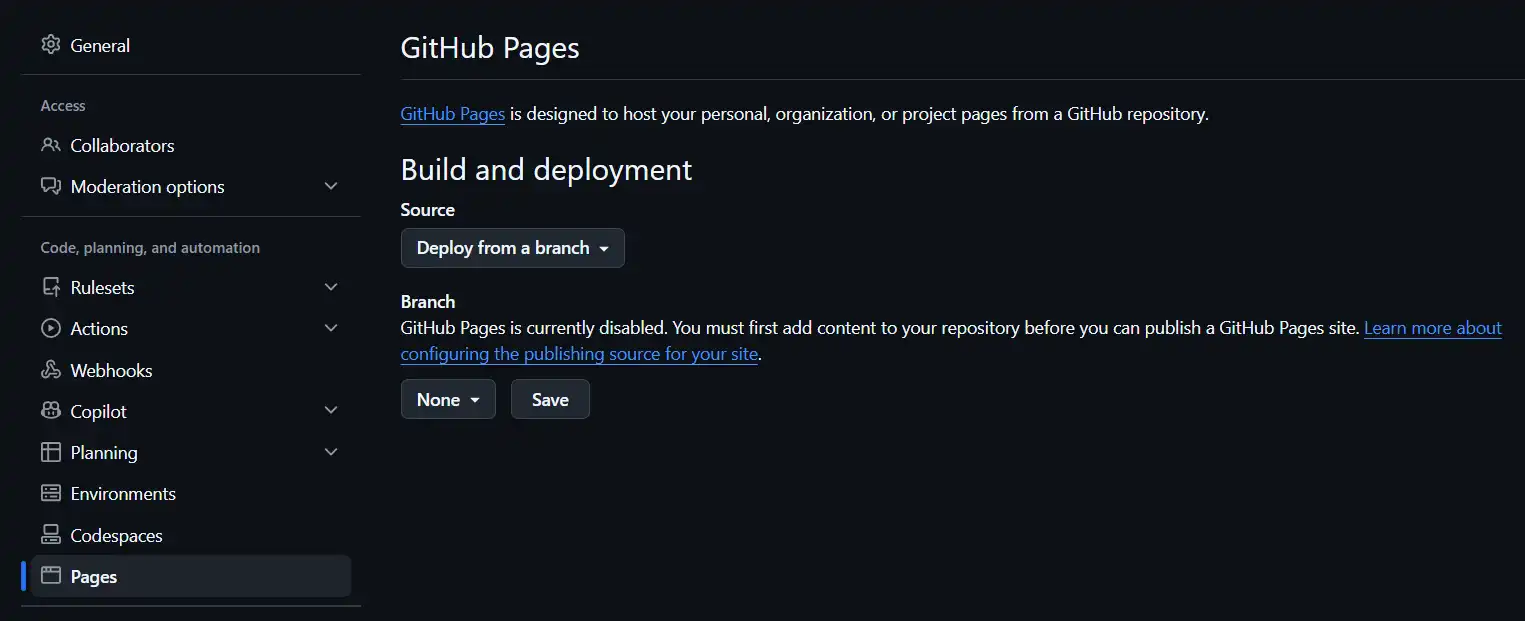Click the Branch label
Viewport: 1525px width, 621px height.
coord(428,302)
